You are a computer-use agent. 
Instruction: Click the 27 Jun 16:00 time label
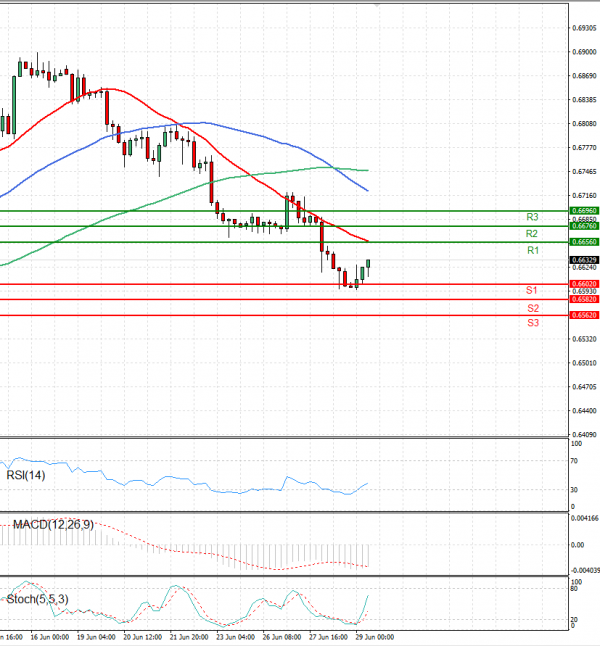click(x=328, y=637)
